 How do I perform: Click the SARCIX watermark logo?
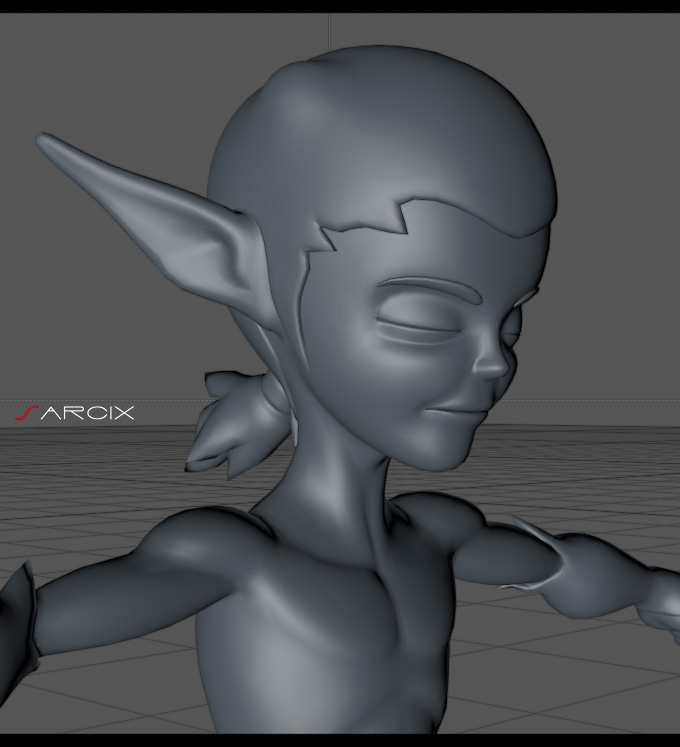tap(75, 413)
